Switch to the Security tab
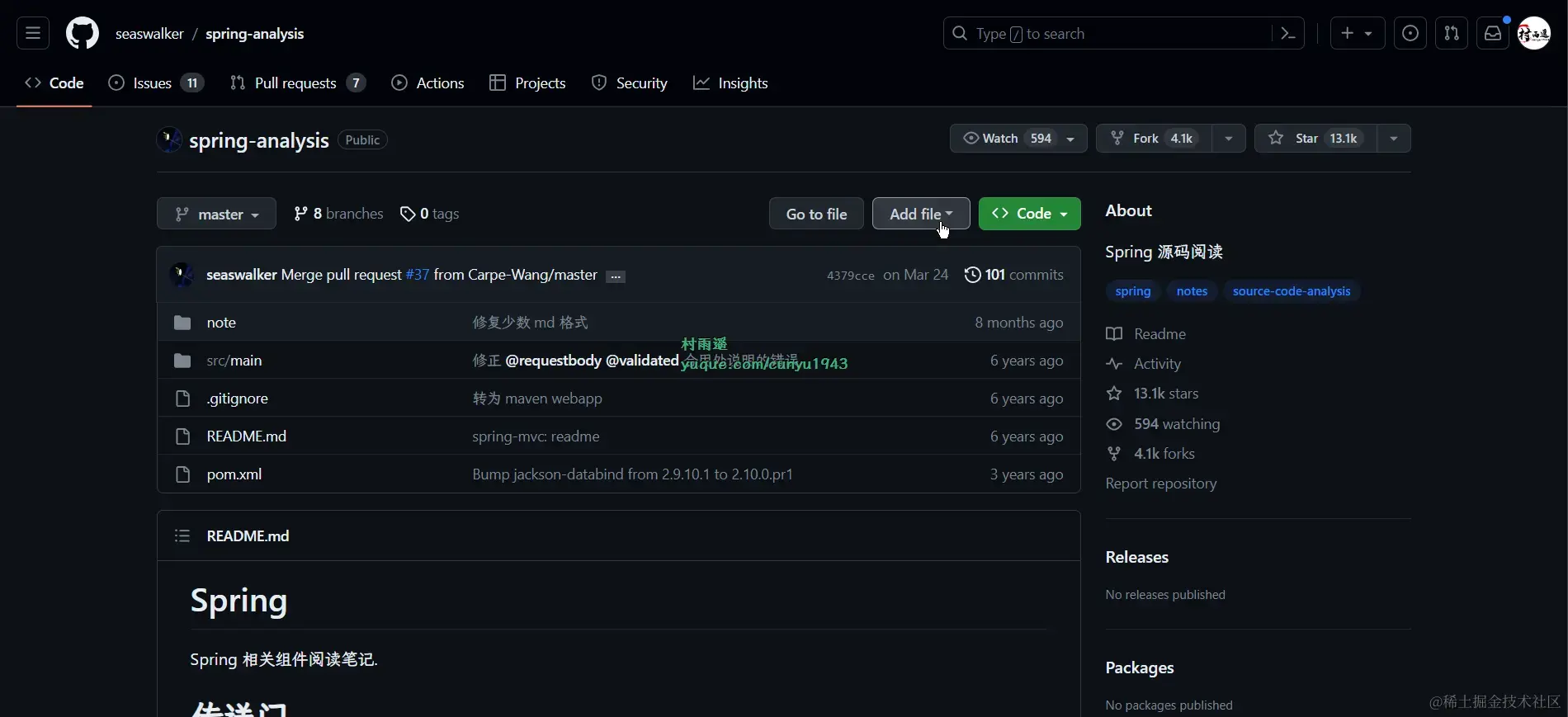Screen dimensions: 1568x717 (630, 83)
